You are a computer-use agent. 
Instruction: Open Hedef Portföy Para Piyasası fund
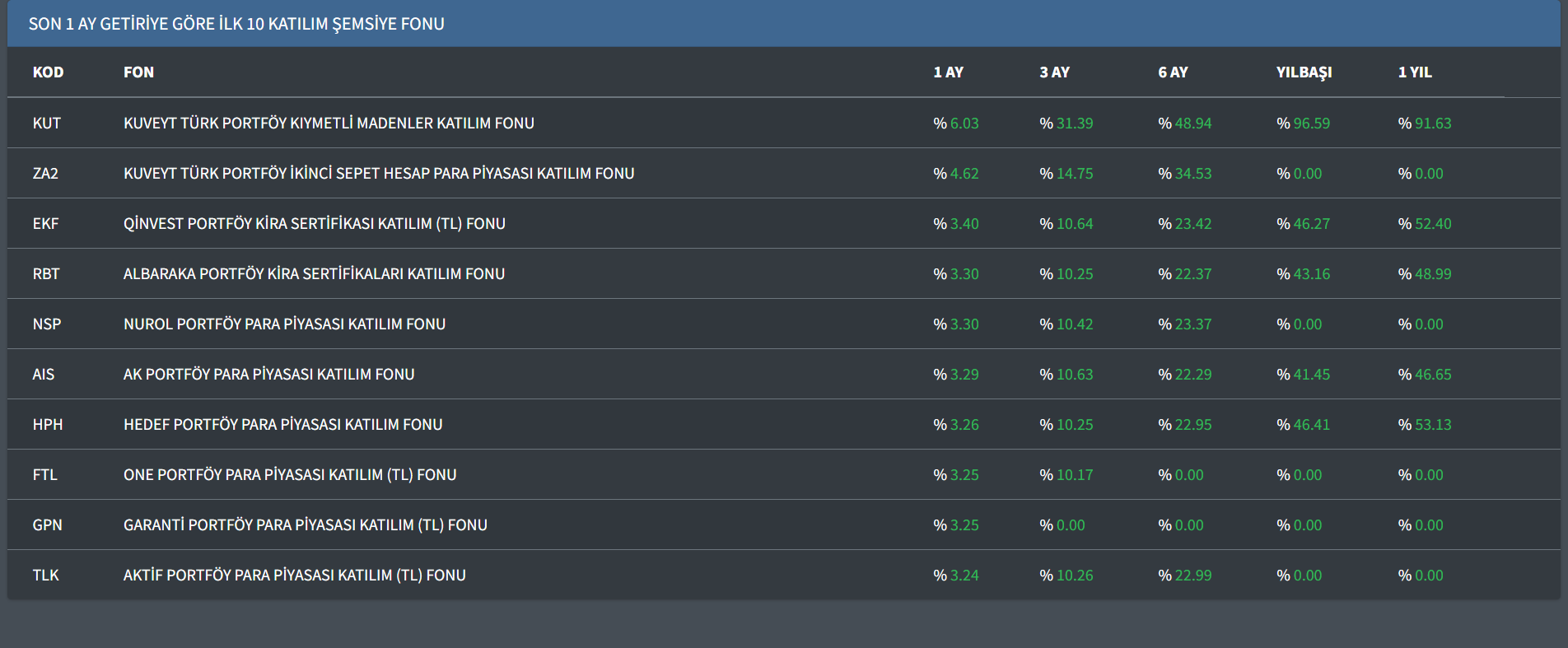[282, 425]
